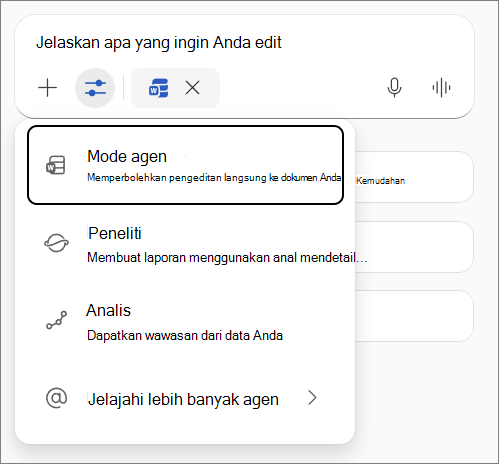This screenshot has height=464, width=499.
Task: Open Jelajahi lebih banyak agen
Action: pyautogui.click(x=185, y=399)
